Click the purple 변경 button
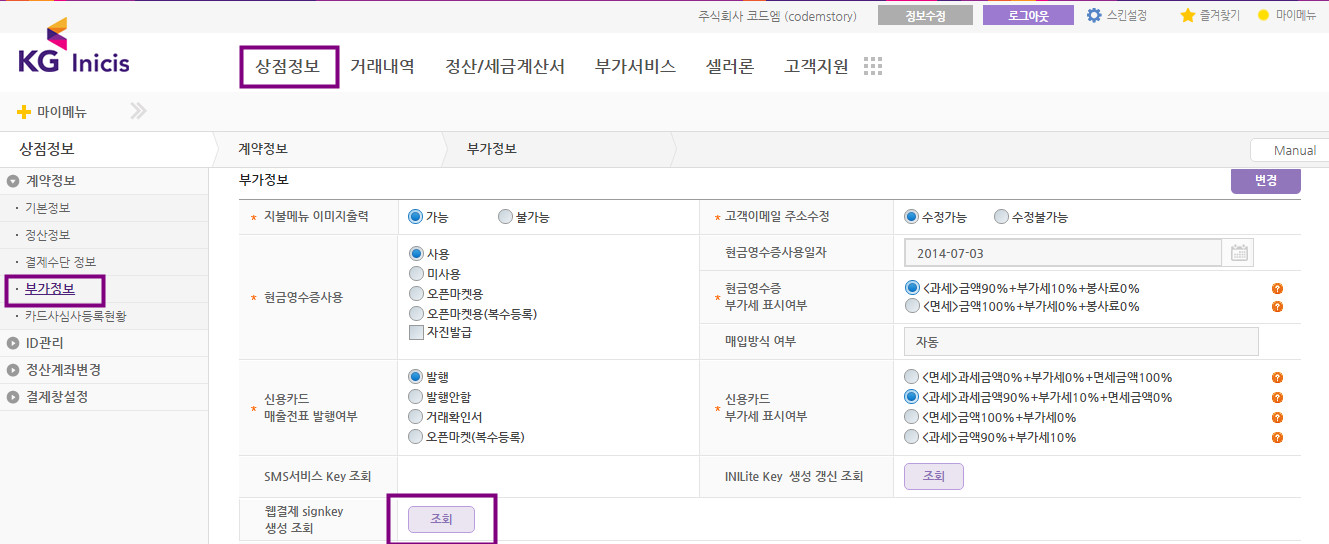This screenshot has width=1329, height=544. click(x=1266, y=181)
